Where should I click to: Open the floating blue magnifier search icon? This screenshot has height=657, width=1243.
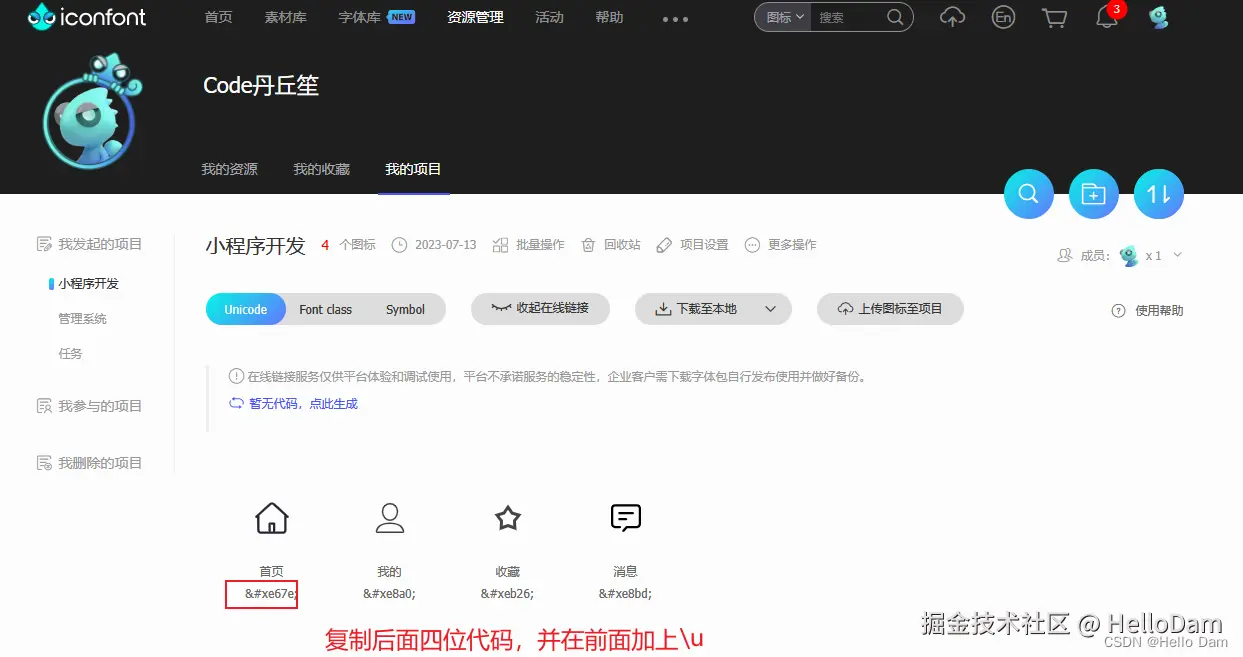click(1028, 194)
